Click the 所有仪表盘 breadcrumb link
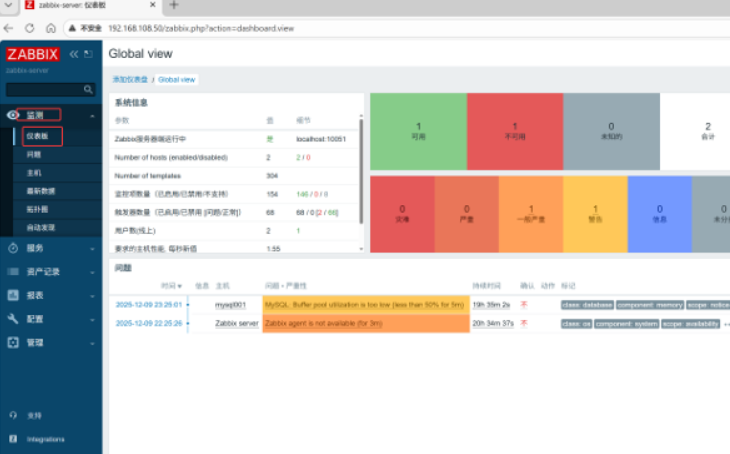This screenshot has width=730, height=454. coord(130,80)
